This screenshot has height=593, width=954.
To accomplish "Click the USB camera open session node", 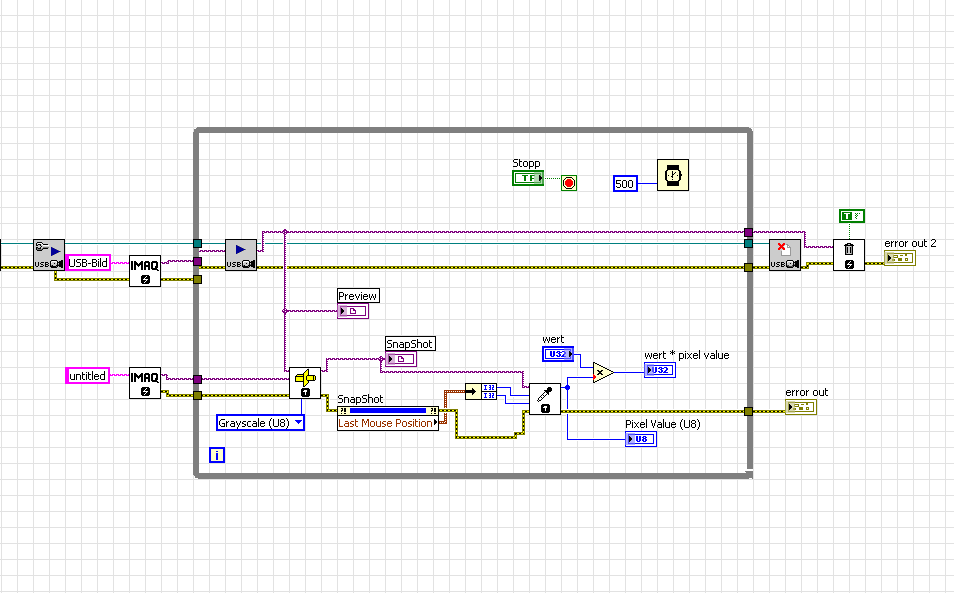I will coord(49,255).
